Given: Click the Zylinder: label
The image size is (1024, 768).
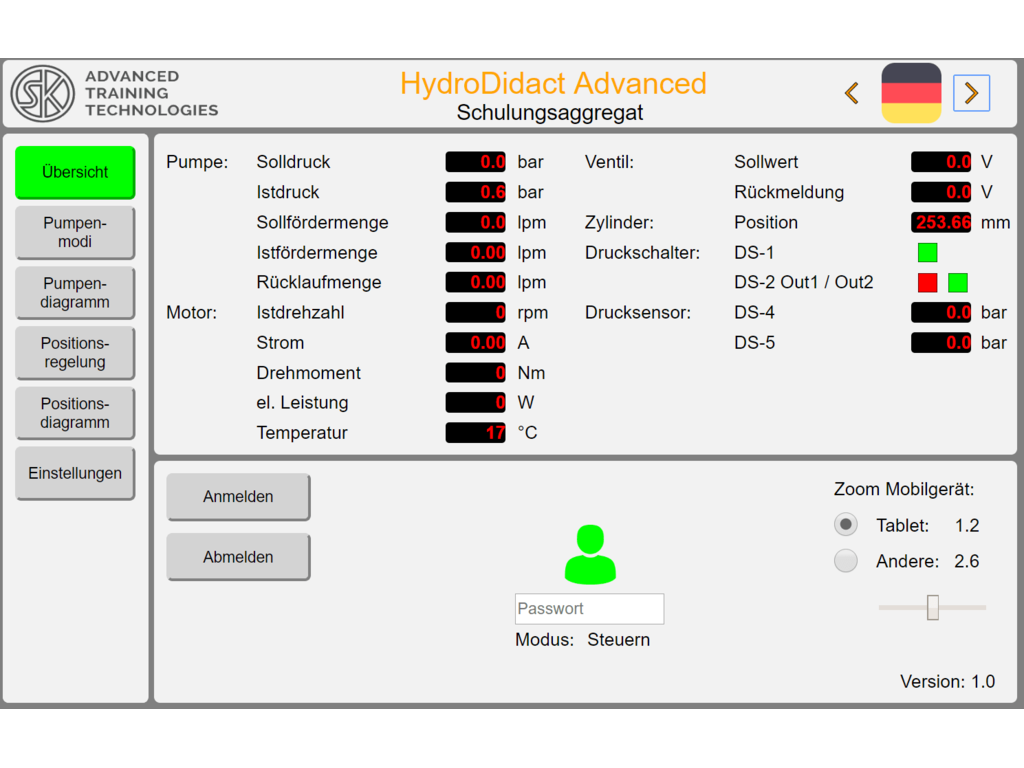Looking at the screenshot, I should pos(619,223).
